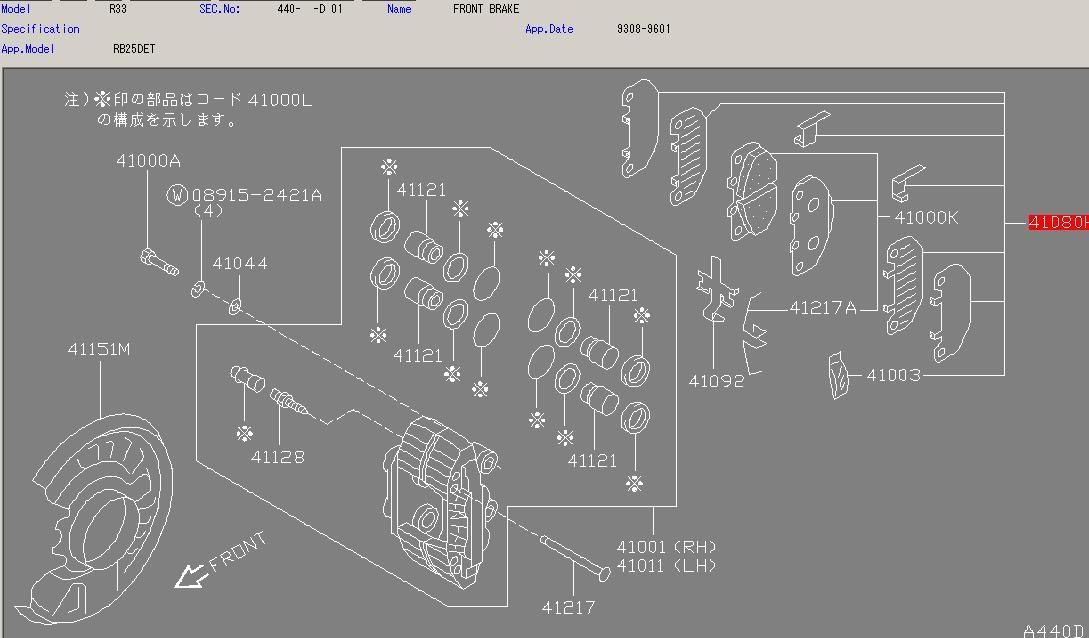Click part number 41000K
This screenshot has height=638, width=1089.
coord(925,216)
